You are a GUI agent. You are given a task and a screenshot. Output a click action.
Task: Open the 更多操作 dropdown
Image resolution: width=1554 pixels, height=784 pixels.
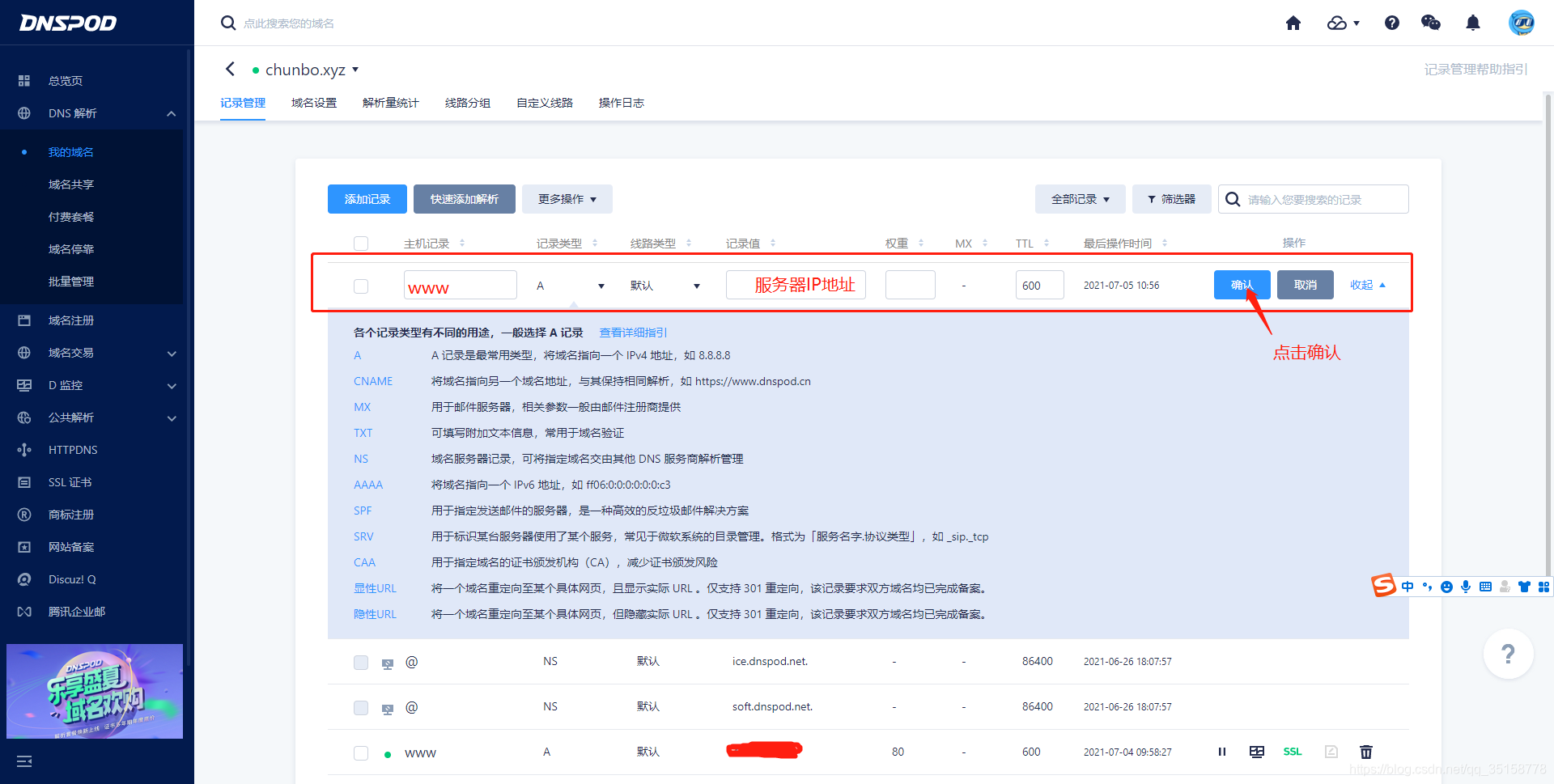point(567,199)
